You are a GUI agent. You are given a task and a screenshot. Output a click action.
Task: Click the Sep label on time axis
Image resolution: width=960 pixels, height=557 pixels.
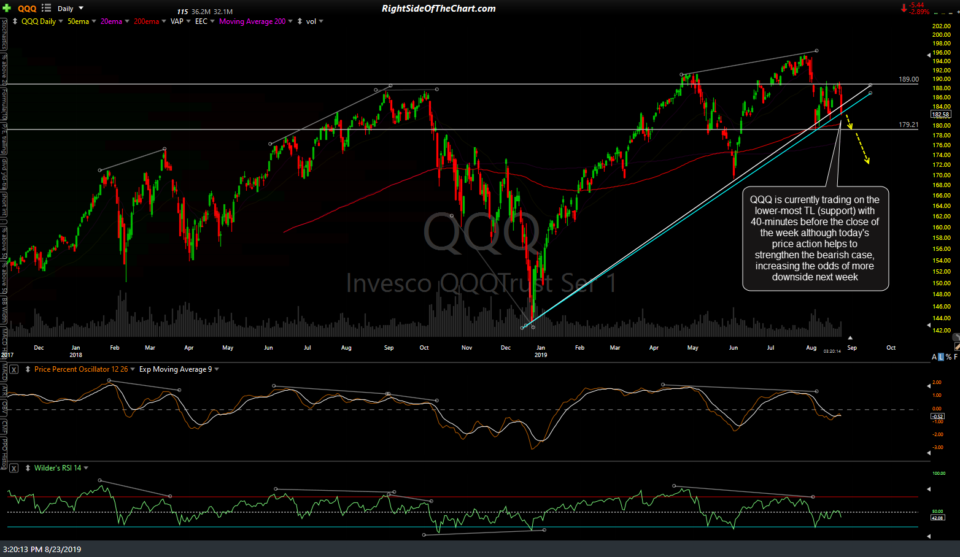852,348
